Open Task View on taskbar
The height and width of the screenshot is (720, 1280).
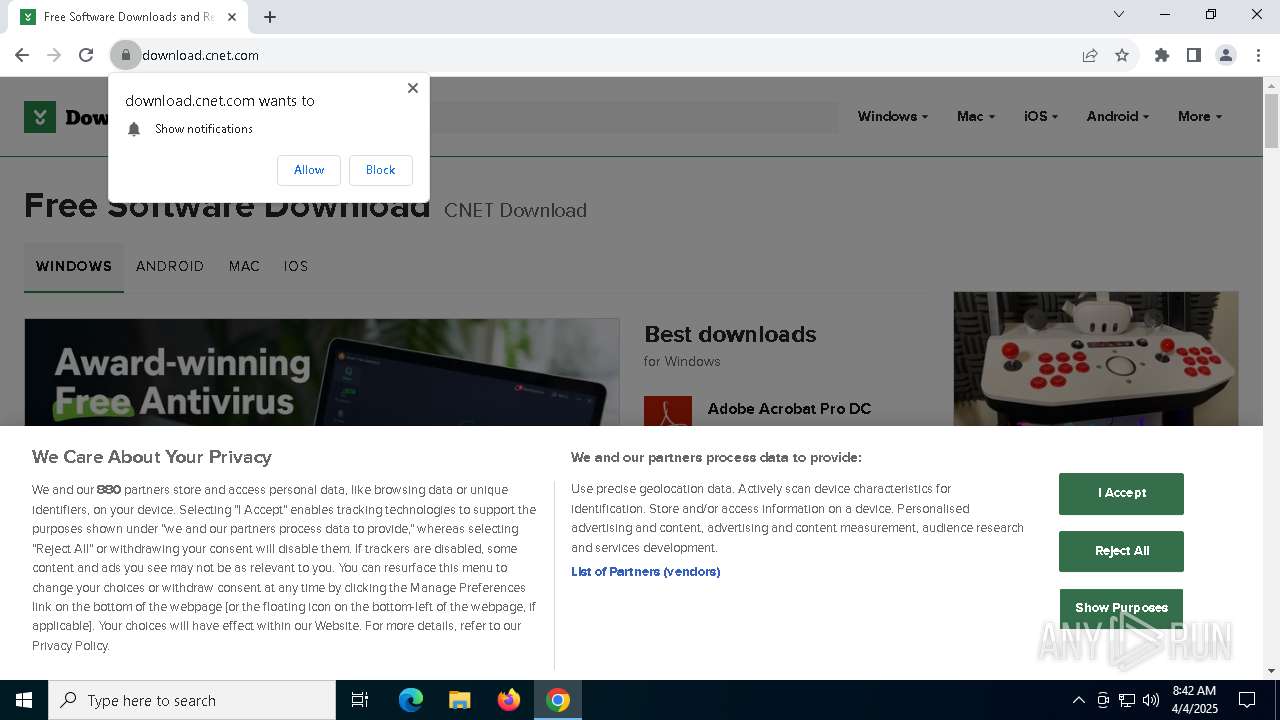pyautogui.click(x=360, y=700)
